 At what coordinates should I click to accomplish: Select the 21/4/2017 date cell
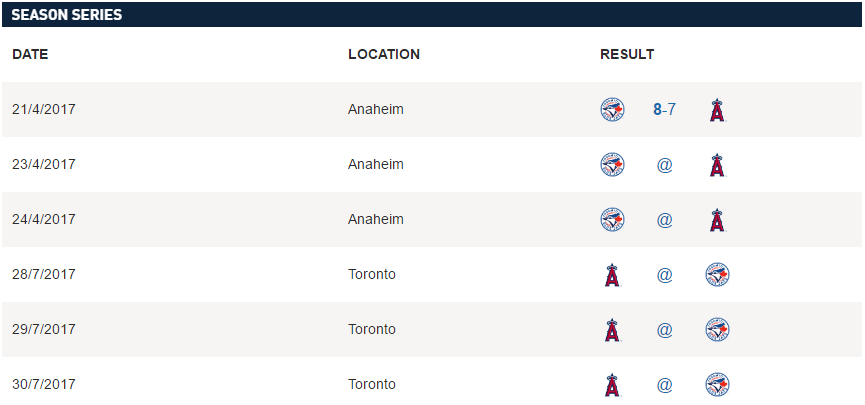44,109
